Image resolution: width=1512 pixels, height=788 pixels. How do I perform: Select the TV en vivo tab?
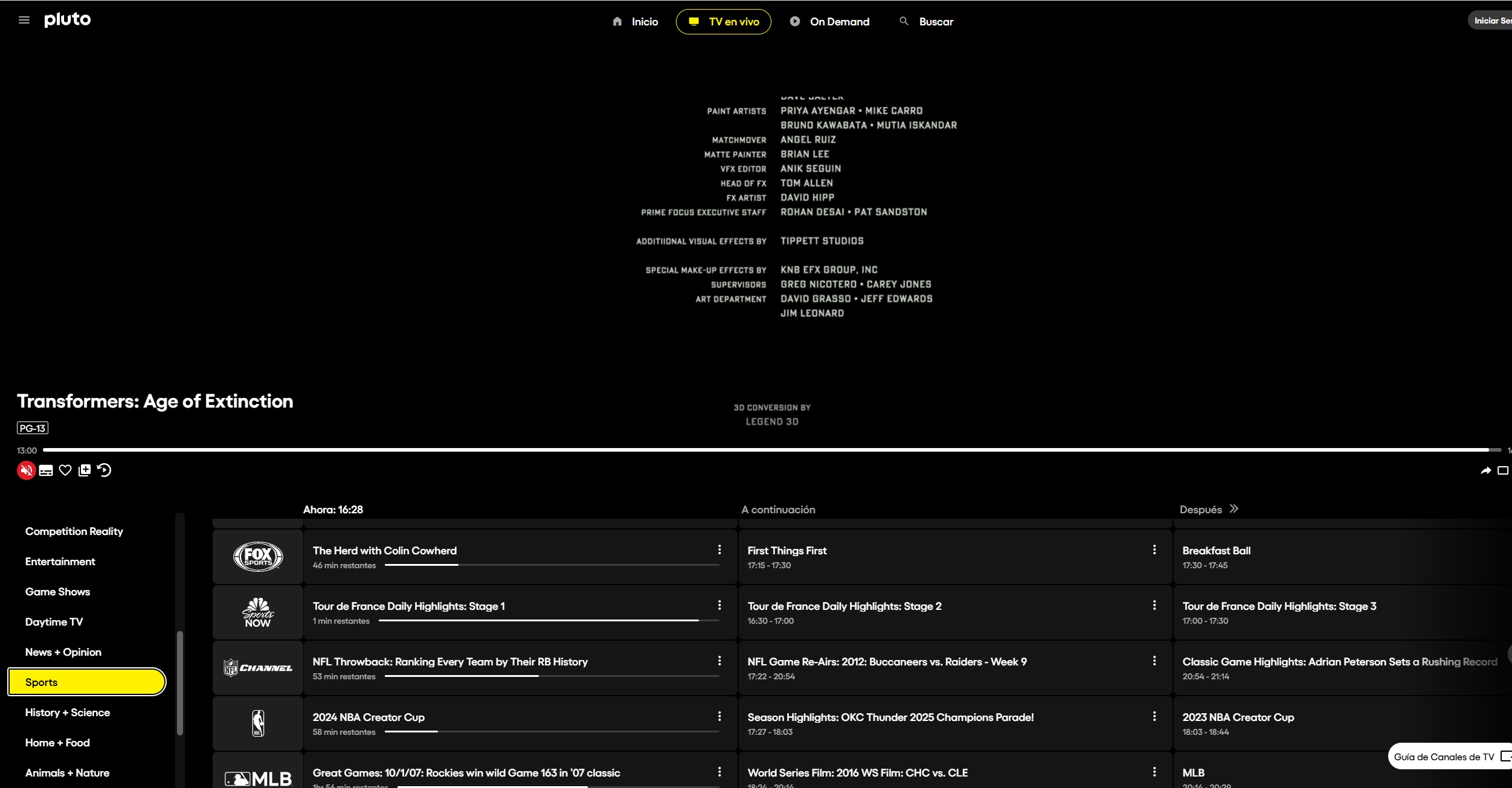(724, 22)
